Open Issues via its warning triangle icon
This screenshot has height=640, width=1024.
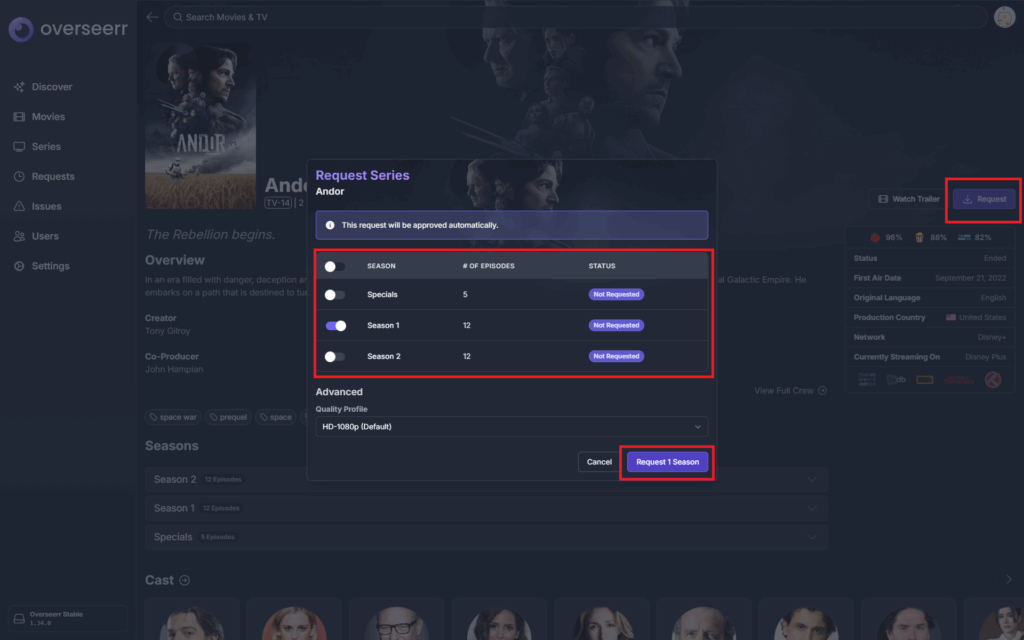pyautogui.click(x=19, y=206)
